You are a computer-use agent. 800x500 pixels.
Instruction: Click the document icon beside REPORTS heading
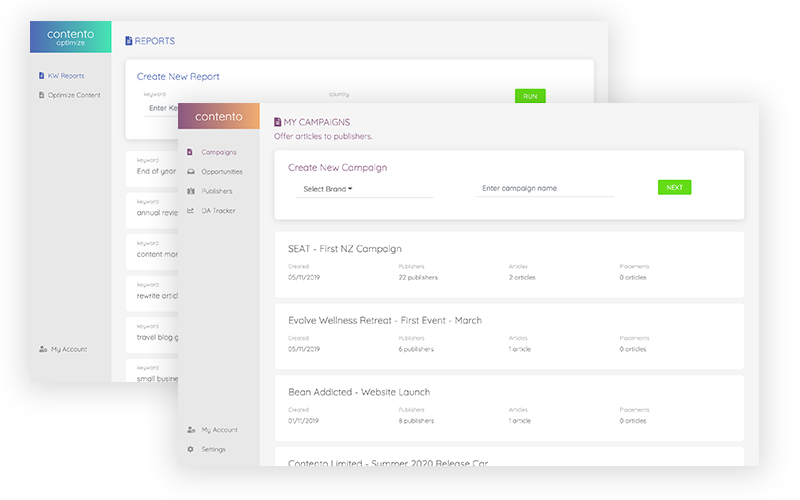(x=129, y=41)
